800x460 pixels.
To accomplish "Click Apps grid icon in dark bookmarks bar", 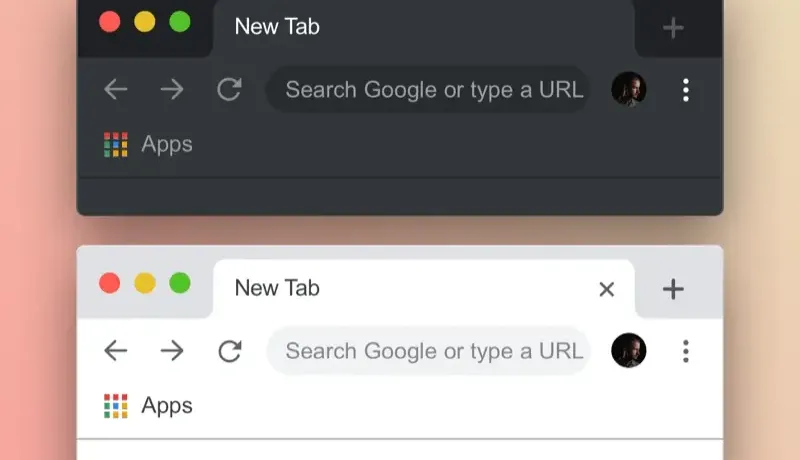I will 116,145.
